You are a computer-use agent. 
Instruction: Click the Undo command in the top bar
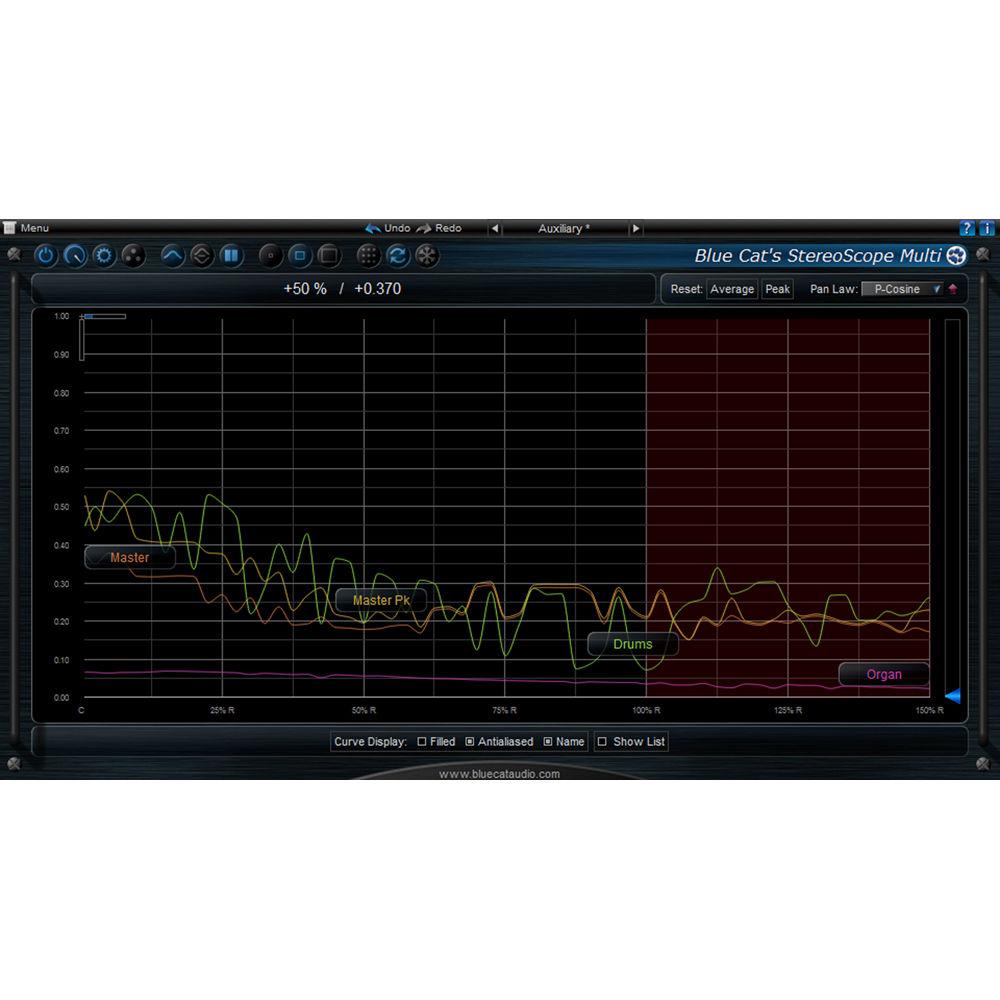pyautogui.click(x=395, y=227)
